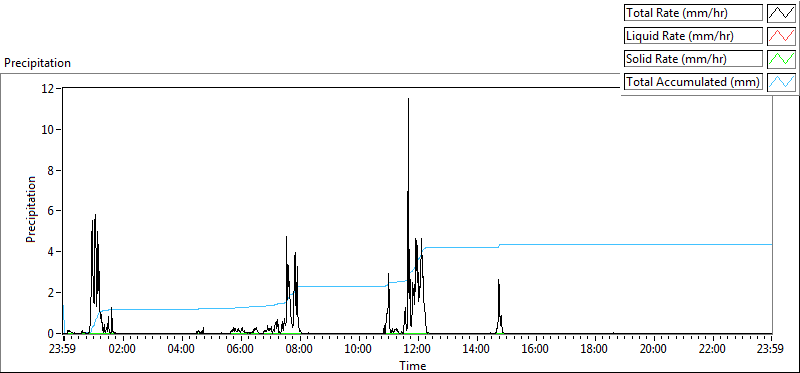This screenshot has height=373, width=800.
Task: Click the 08:00 time axis label
Action: 300,350
